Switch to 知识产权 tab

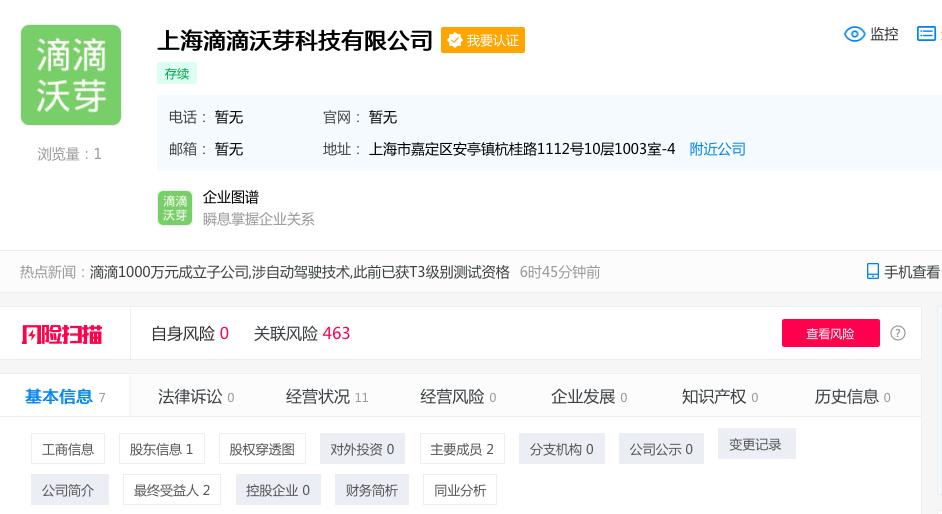click(x=720, y=397)
